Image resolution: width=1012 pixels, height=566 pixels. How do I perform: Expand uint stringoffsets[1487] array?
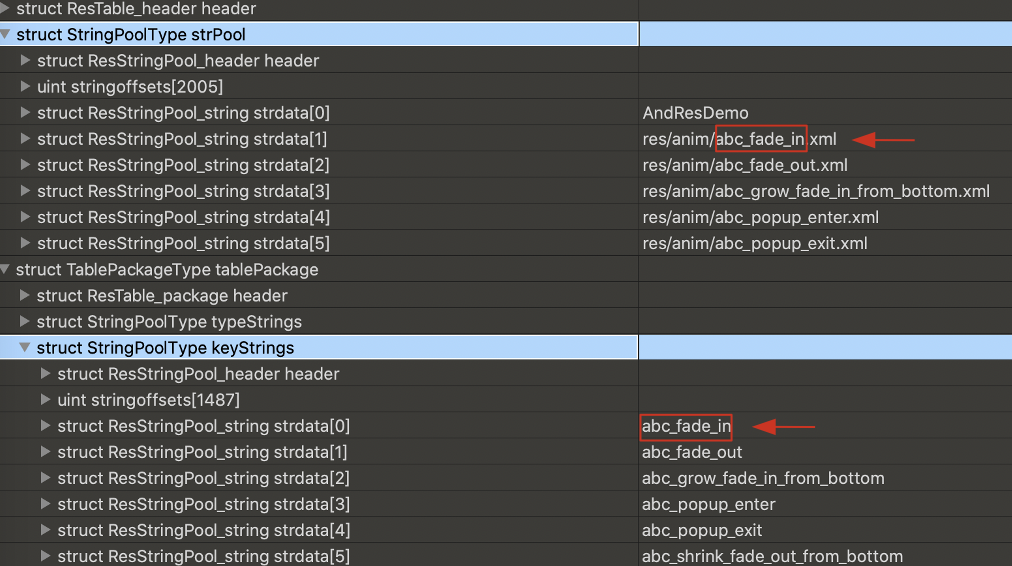pyautogui.click(x=46, y=400)
